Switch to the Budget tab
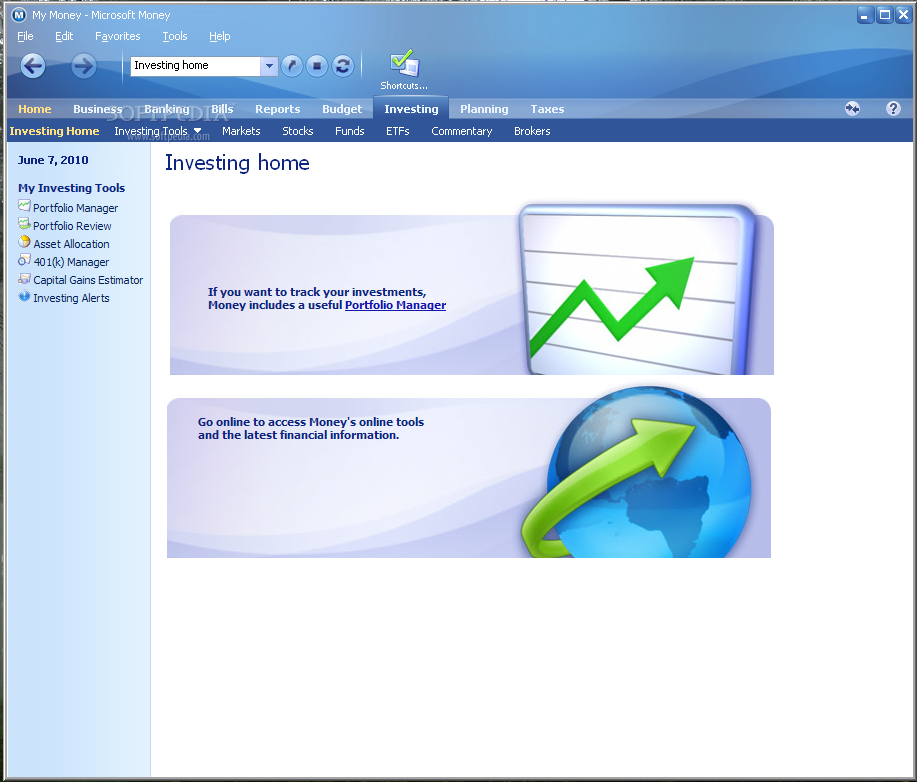This screenshot has height=782, width=917. point(342,109)
